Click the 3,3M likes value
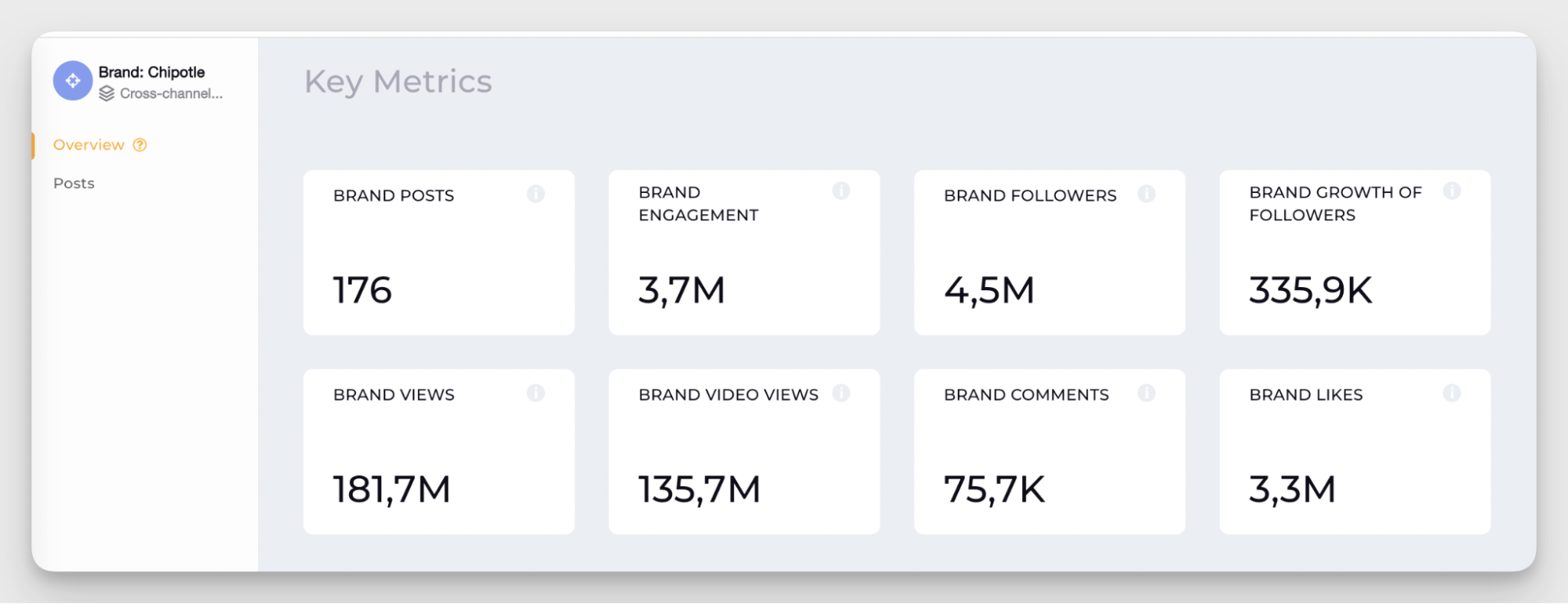 tap(1293, 489)
